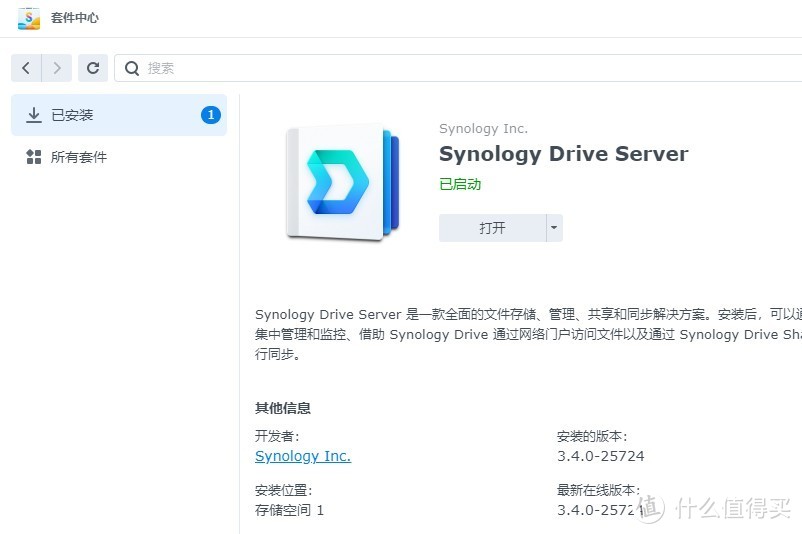Screen dimensions: 802x534
Task: Follow the Synology Inc. developer link
Action: (303, 456)
